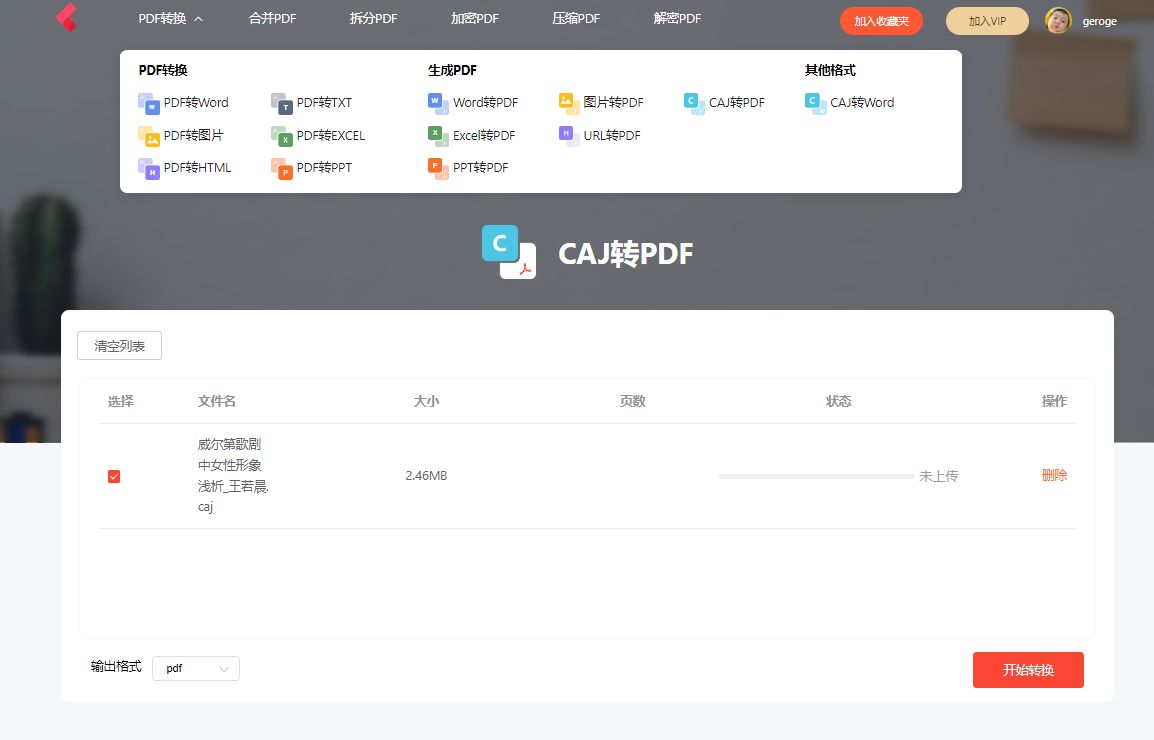Click the upload progress bar
1154x740 pixels.
pyautogui.click(x=816, y=476)
